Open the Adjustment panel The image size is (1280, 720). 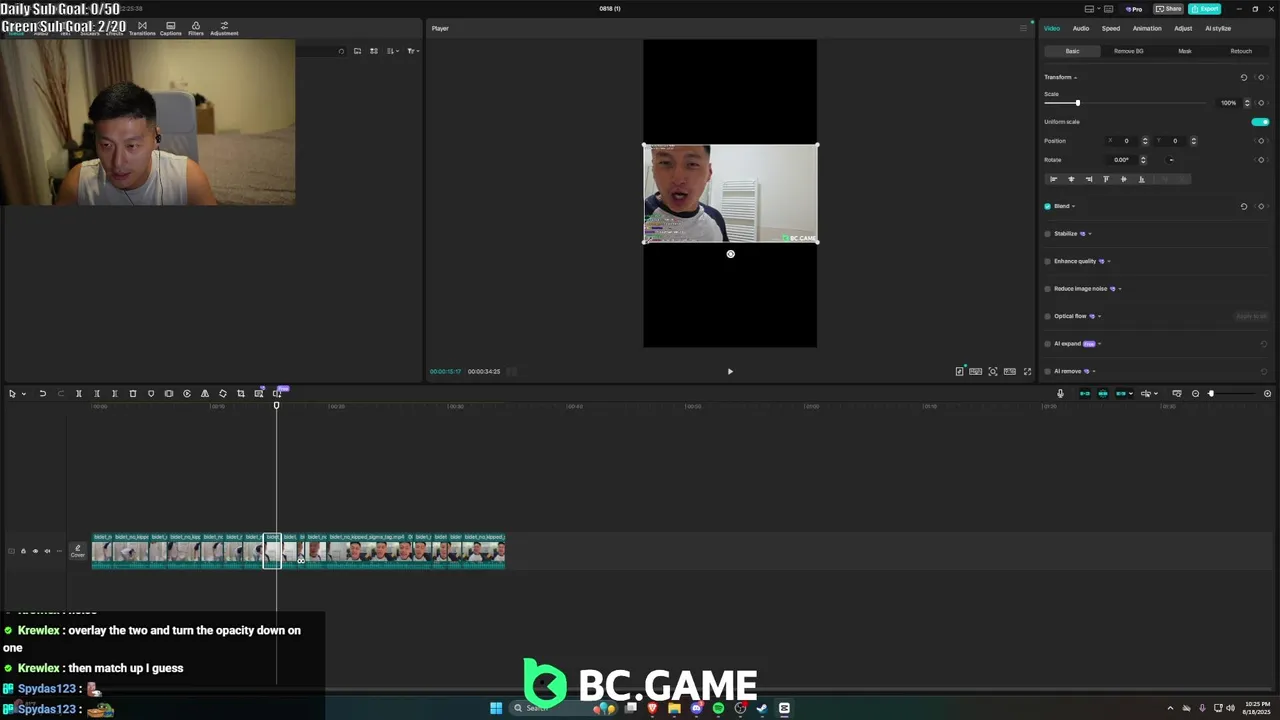(x=224, y=28)
